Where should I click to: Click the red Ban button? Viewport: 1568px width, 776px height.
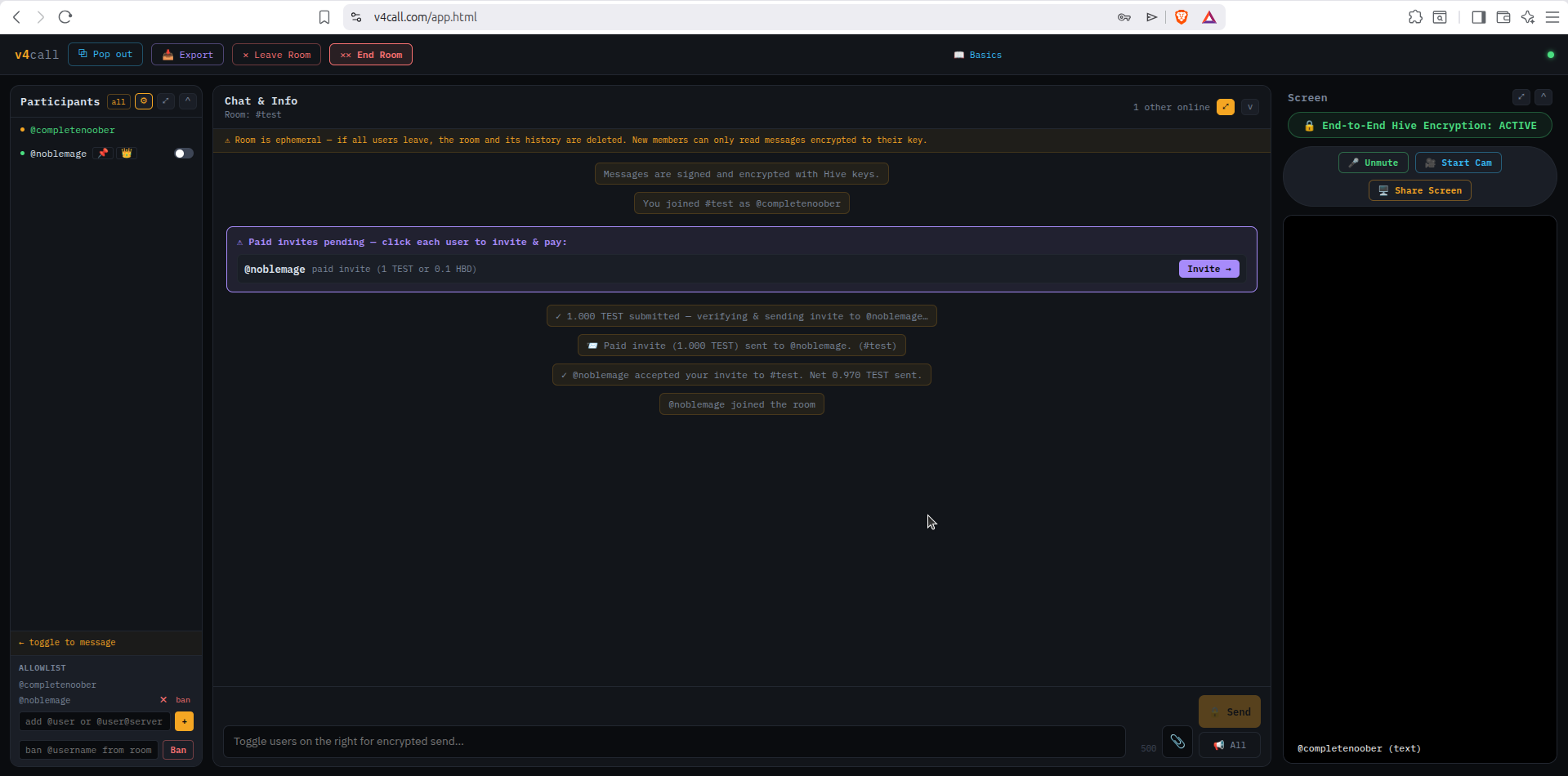coord(178,750)
